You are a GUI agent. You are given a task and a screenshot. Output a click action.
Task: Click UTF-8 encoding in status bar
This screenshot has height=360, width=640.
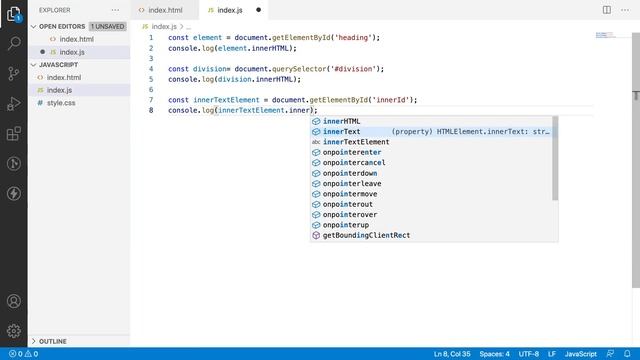point(529,354)
